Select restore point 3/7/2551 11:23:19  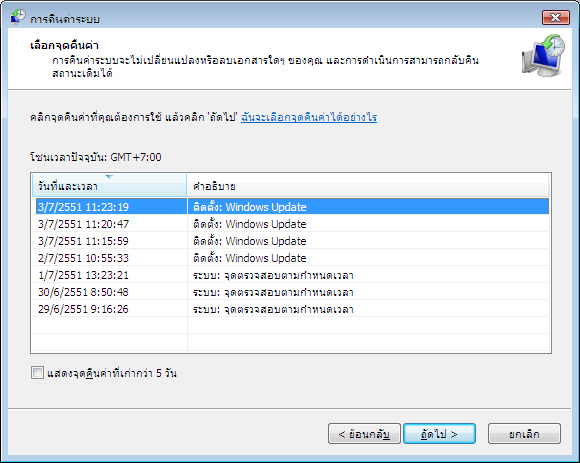click(292, 207)
